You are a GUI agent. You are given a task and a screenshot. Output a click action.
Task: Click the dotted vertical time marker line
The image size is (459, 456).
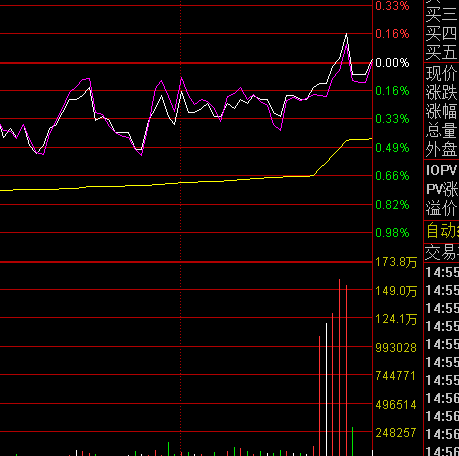181,228
